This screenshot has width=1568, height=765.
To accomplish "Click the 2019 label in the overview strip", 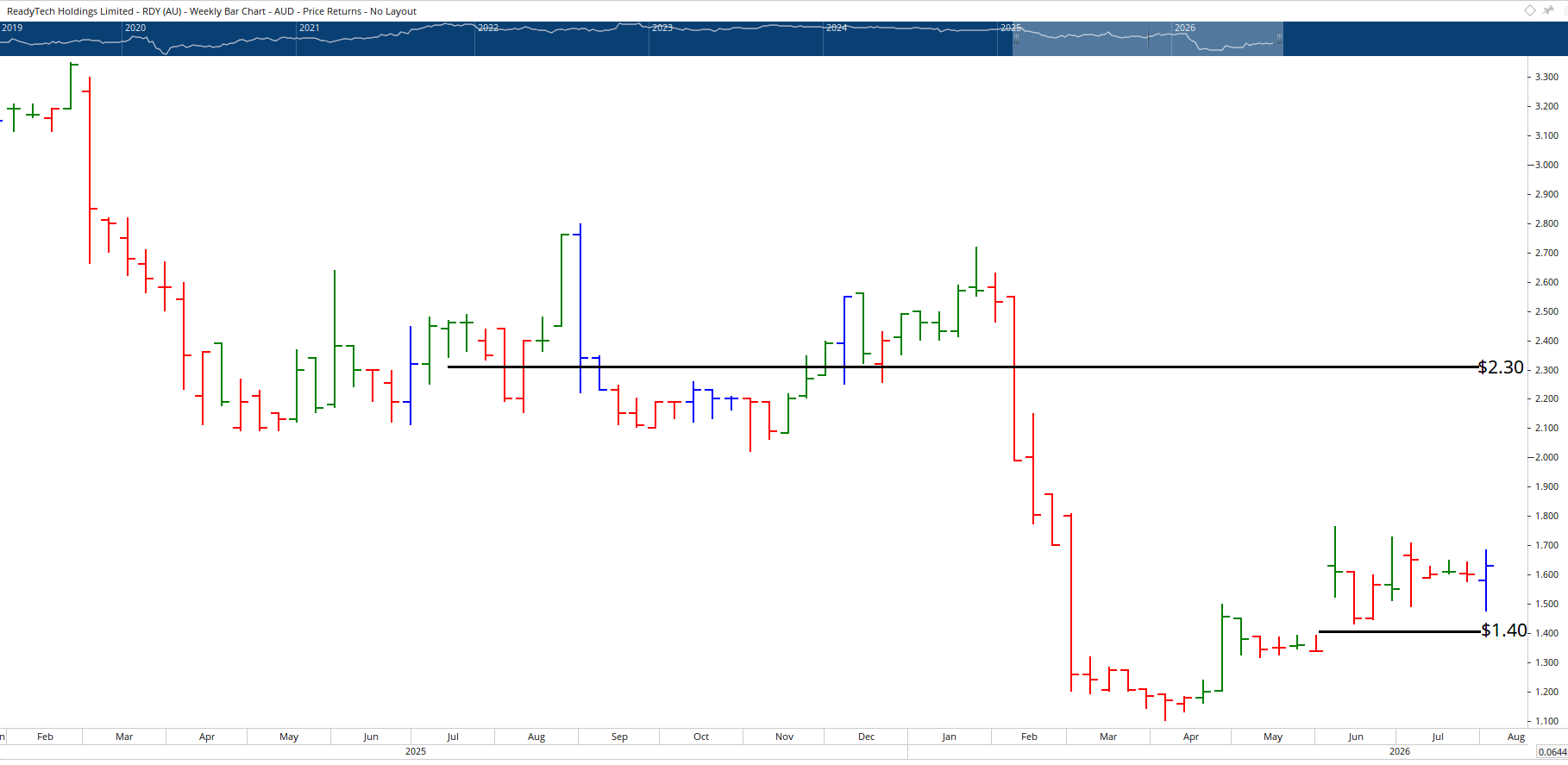I will [x=12, y=28].
